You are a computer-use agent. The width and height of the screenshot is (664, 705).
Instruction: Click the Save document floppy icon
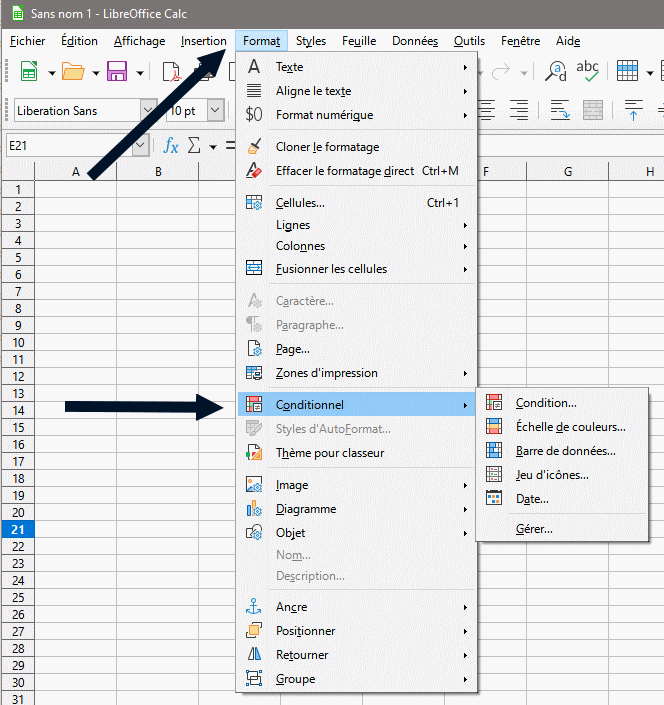(117, 72)
